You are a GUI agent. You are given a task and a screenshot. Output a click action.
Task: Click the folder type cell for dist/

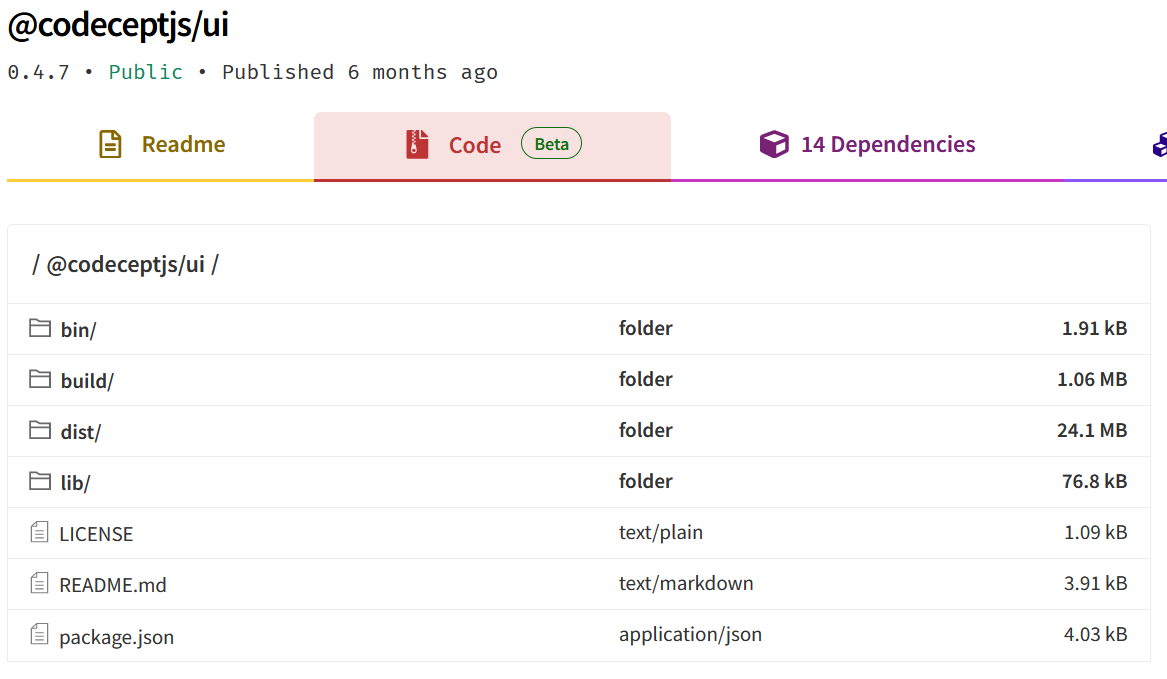coord(646,430)
